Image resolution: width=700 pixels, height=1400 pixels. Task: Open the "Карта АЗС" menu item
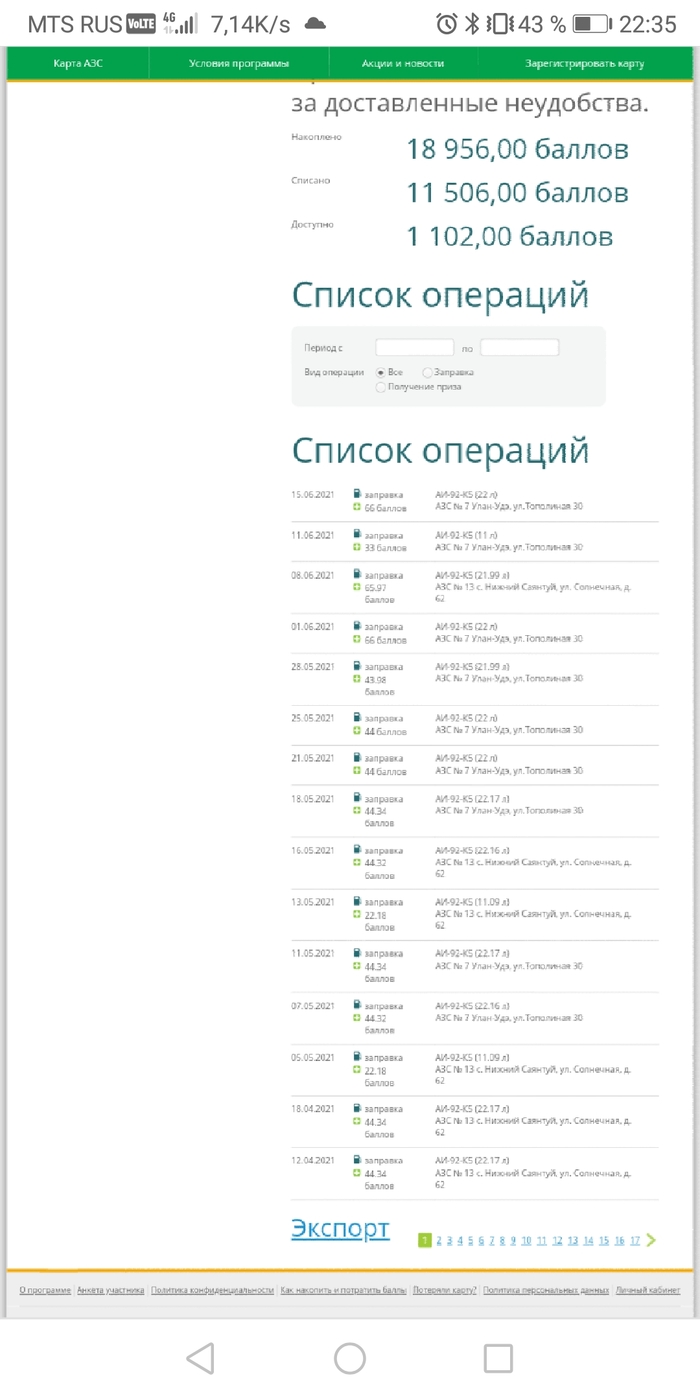pyautogui.click(x=78, y=64)
